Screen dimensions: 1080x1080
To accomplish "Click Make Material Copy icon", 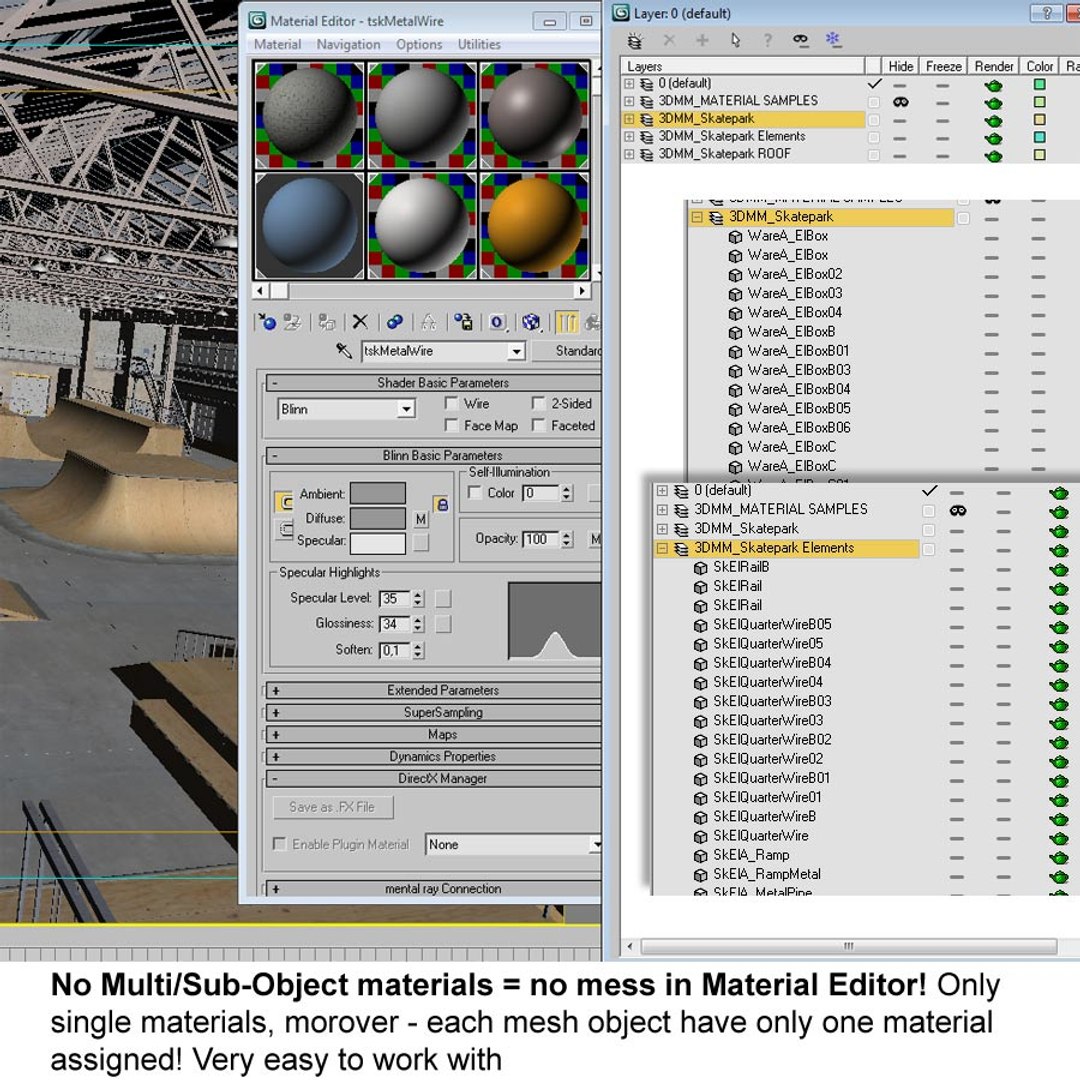I will pyautogui.click(x=395, y=322).
